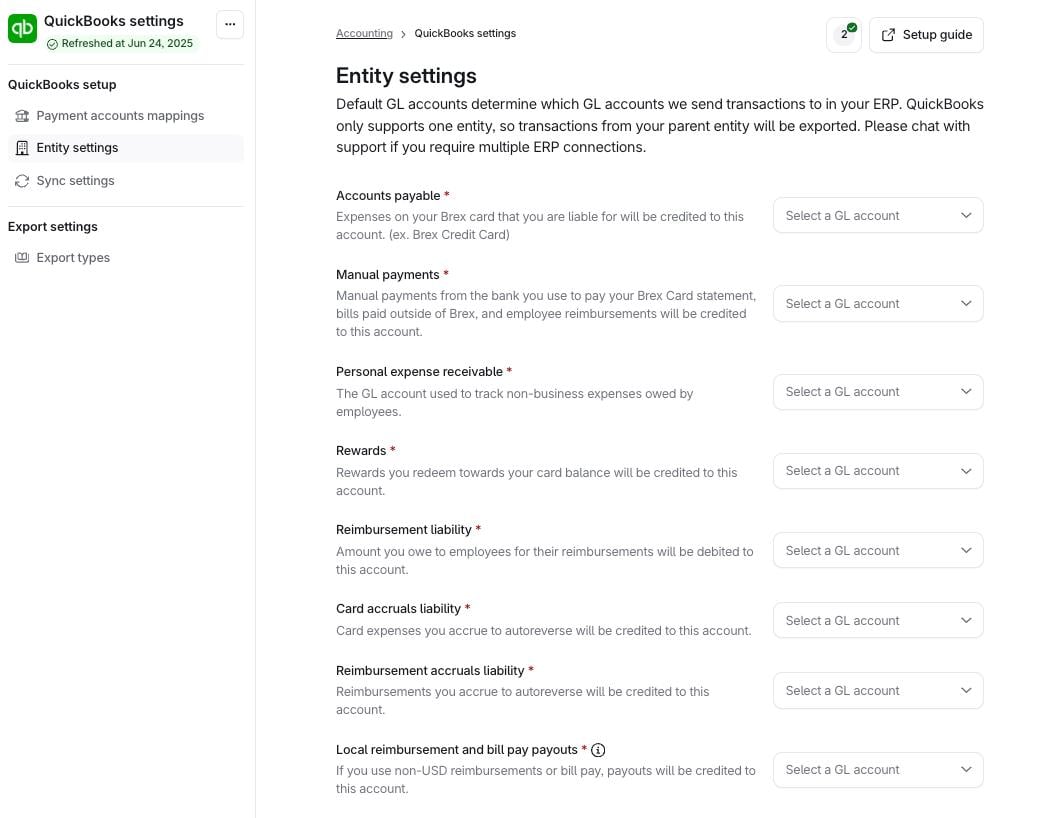Navigate to Export types
The image size is (1057, 818).
click(73, 258)
